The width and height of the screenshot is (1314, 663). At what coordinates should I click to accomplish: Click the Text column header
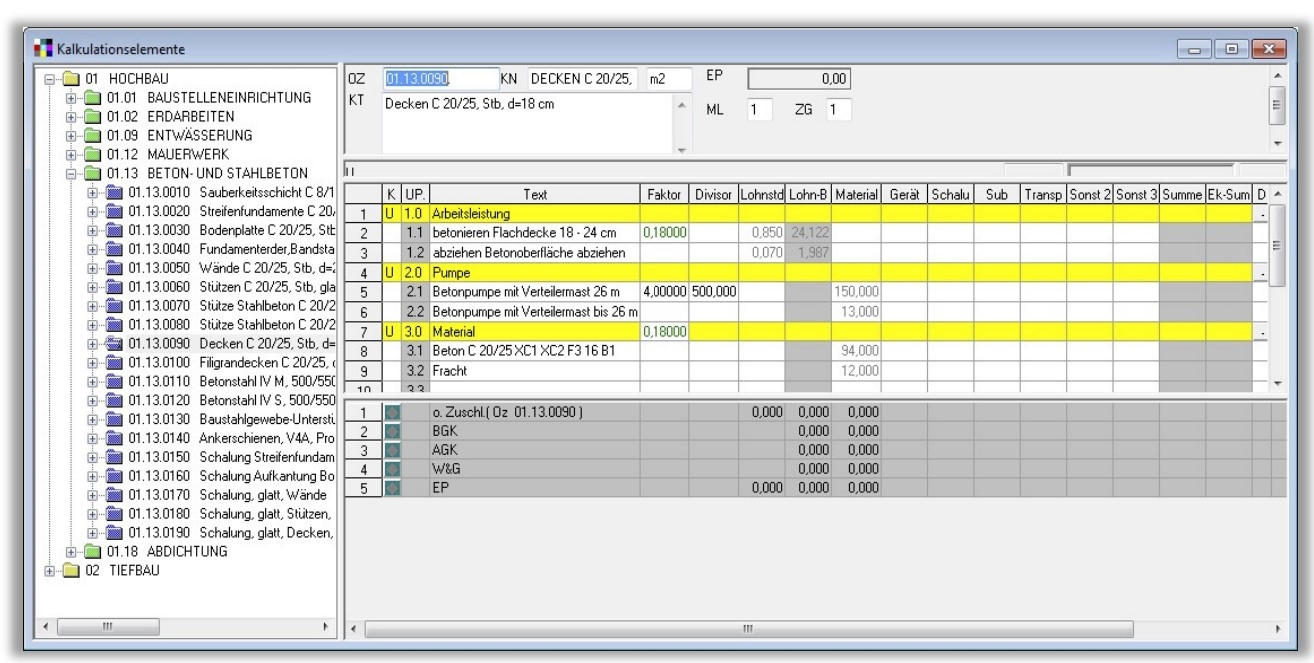(x=534, y=194)
